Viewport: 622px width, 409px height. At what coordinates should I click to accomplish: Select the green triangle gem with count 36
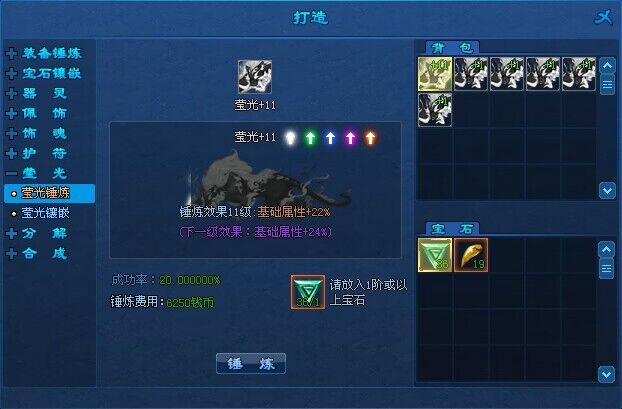click(435, 255)
